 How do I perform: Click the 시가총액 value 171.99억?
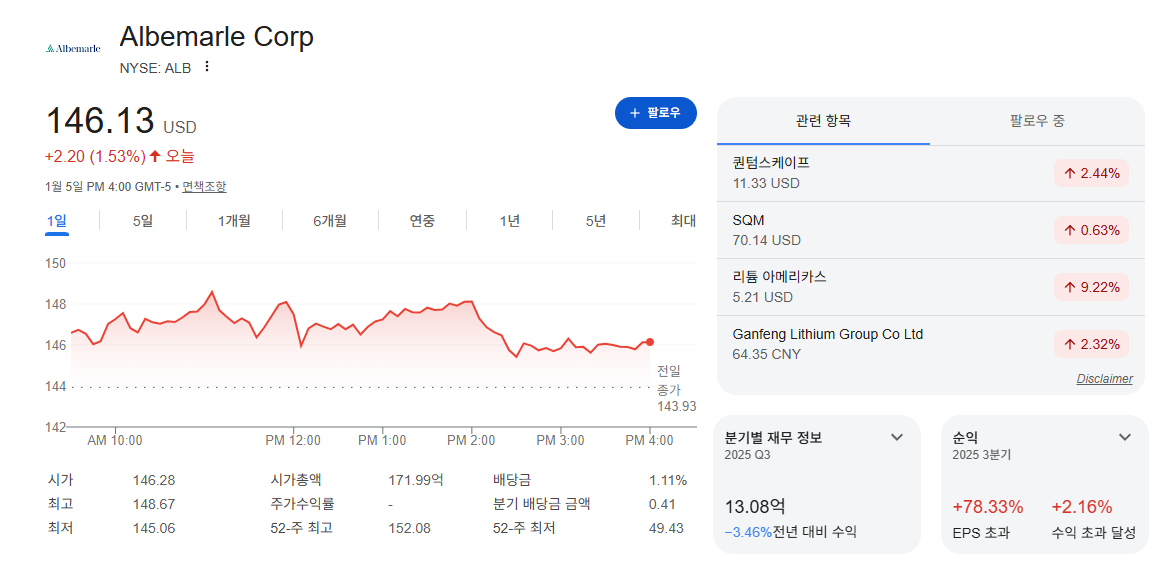pyautogui.click(x=416, y=480)
